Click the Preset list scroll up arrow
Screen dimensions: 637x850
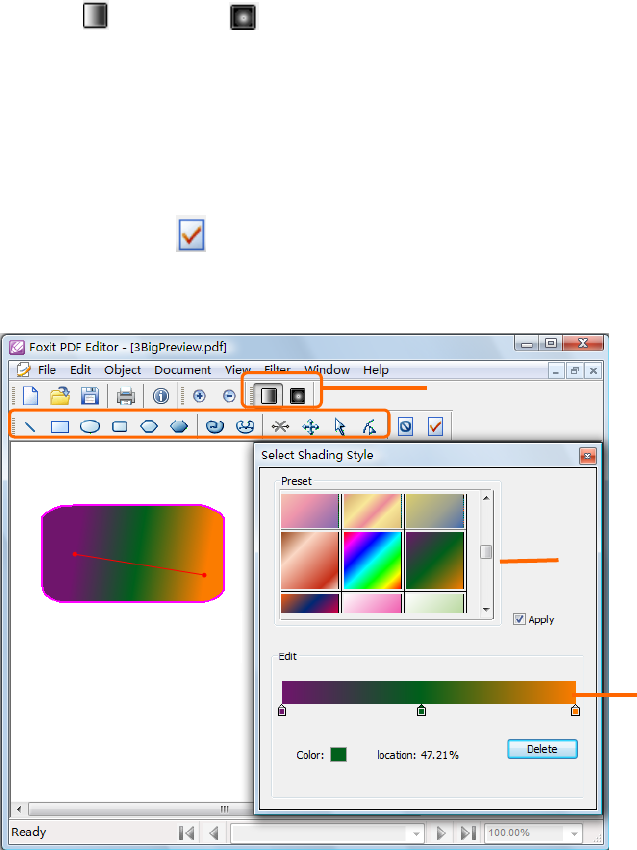coord(486,498)
